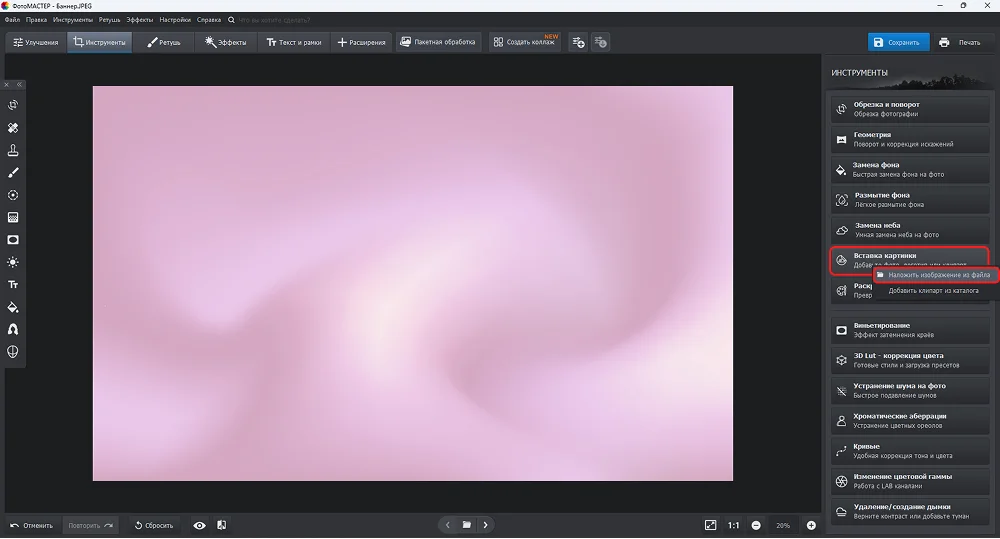This screenshot has height=539, width=1000.
Task: Collapse the left floating toolbar with double chevron
Action: (x=19, y=85)
